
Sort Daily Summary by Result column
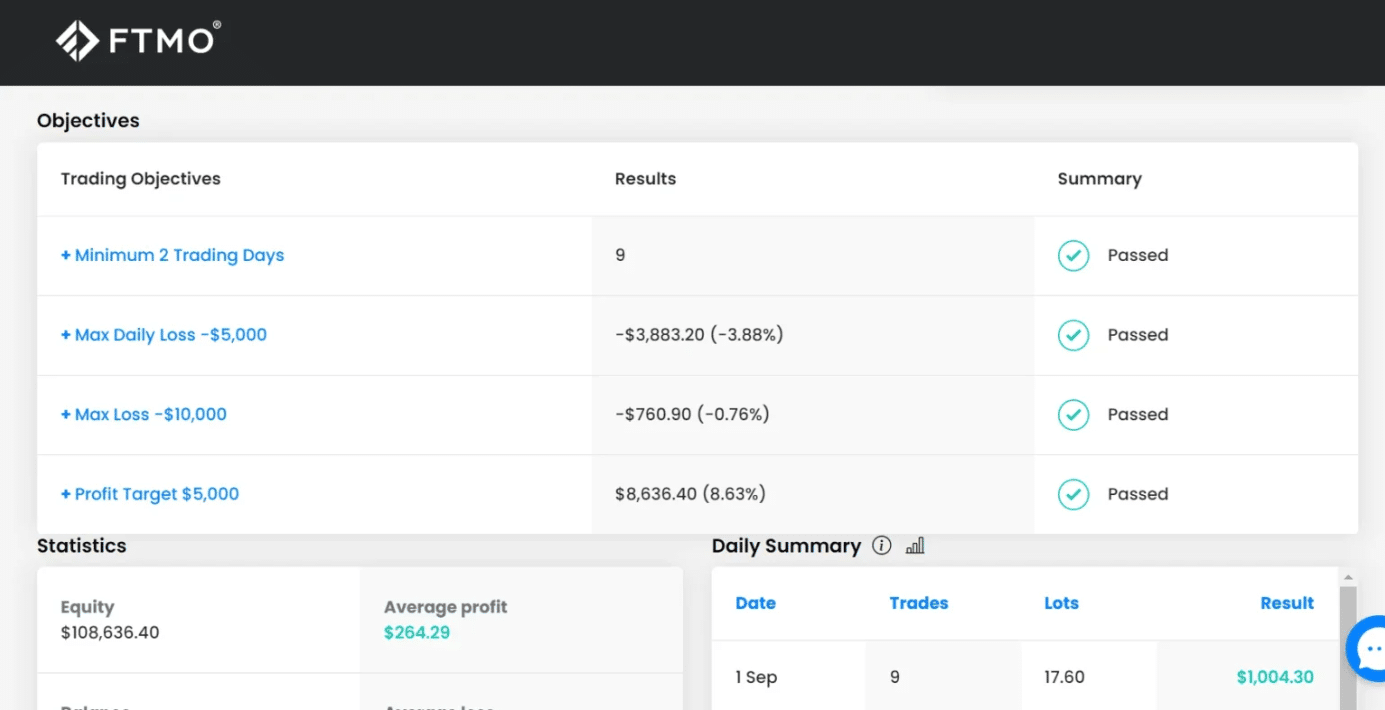point(1286,603)
